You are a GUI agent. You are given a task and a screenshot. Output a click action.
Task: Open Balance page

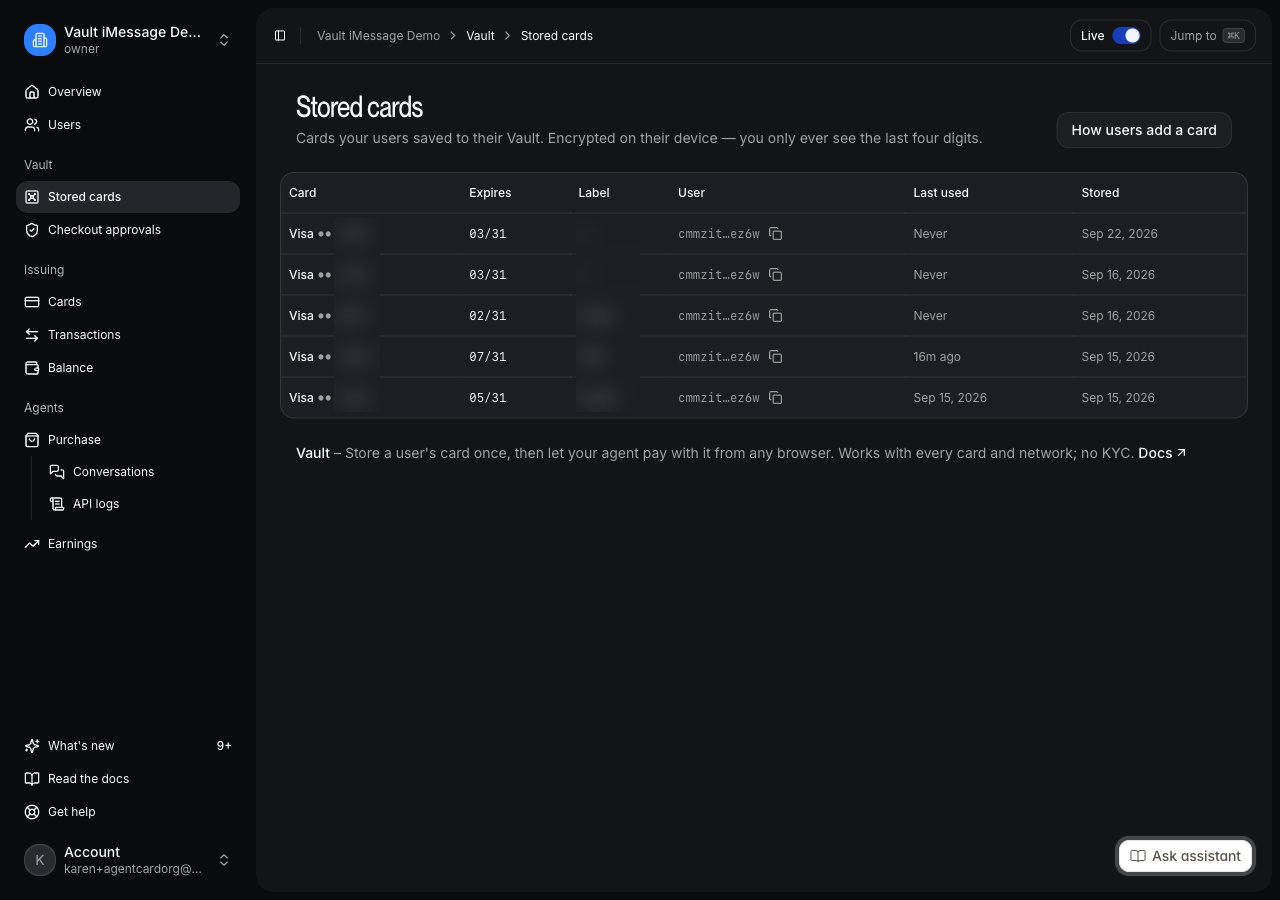(x=128, y=368)
